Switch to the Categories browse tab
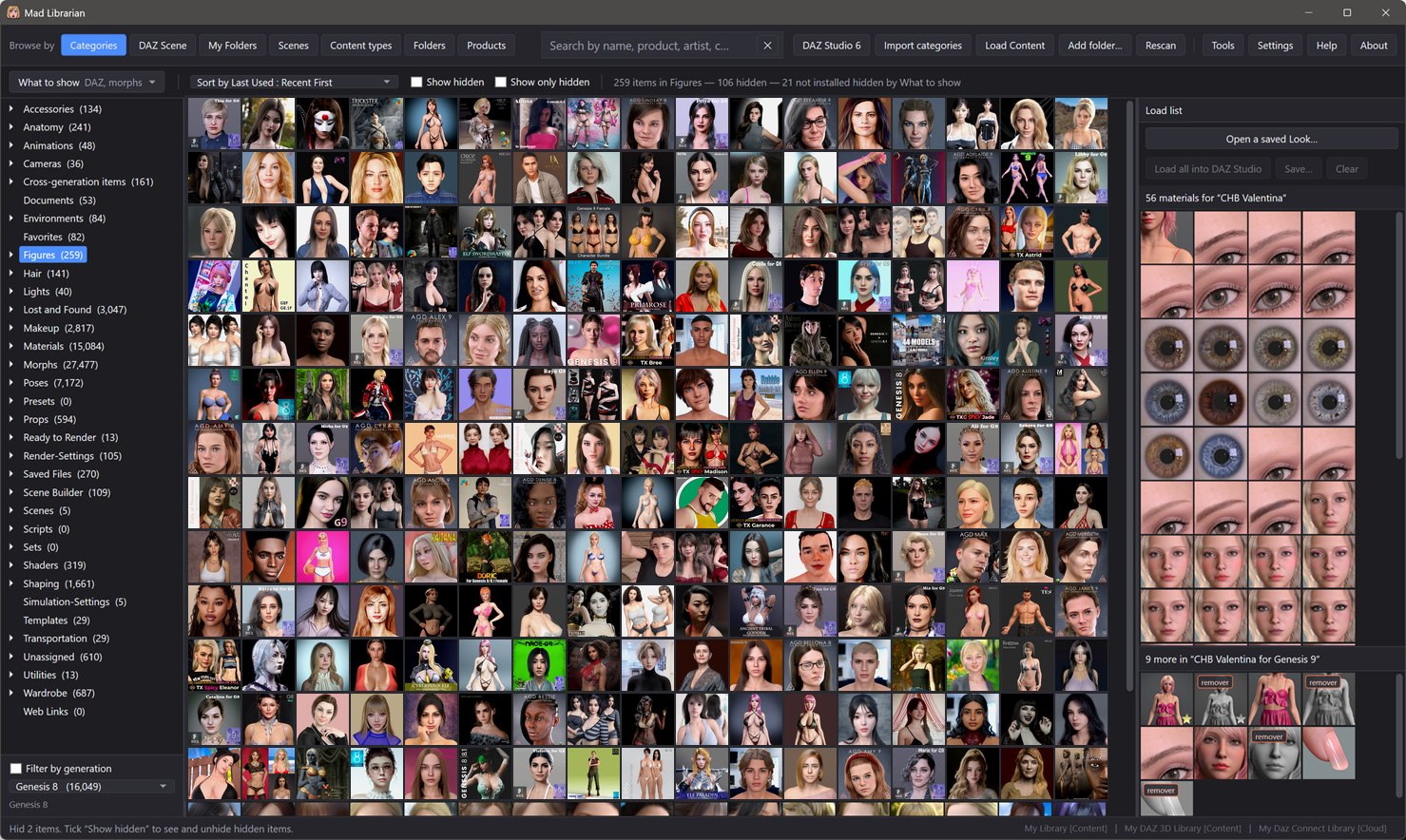This screenshot has height=840, width=1406. [93, 46]
